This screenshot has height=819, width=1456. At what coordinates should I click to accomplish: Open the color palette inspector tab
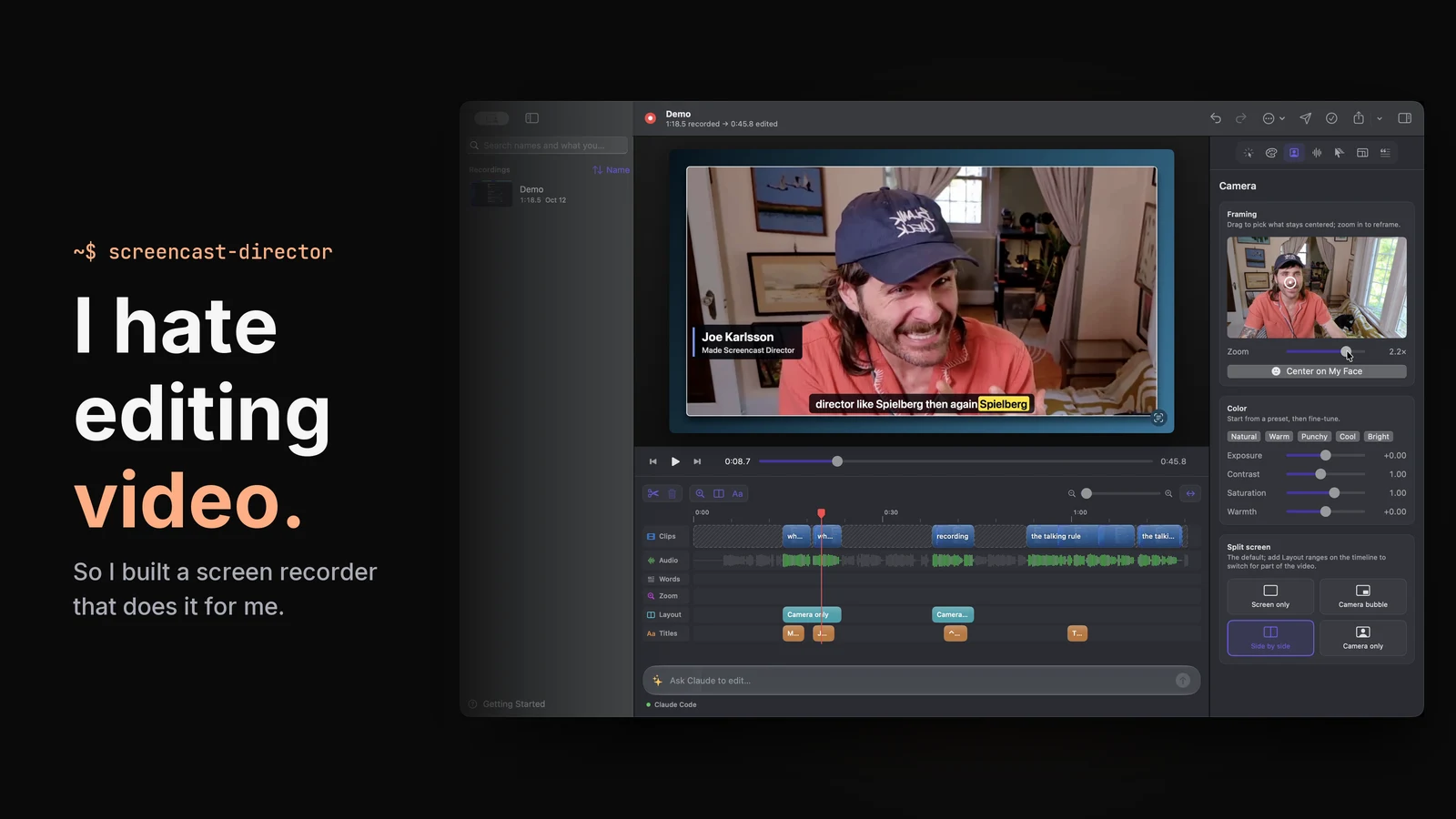click(1271, 153)
